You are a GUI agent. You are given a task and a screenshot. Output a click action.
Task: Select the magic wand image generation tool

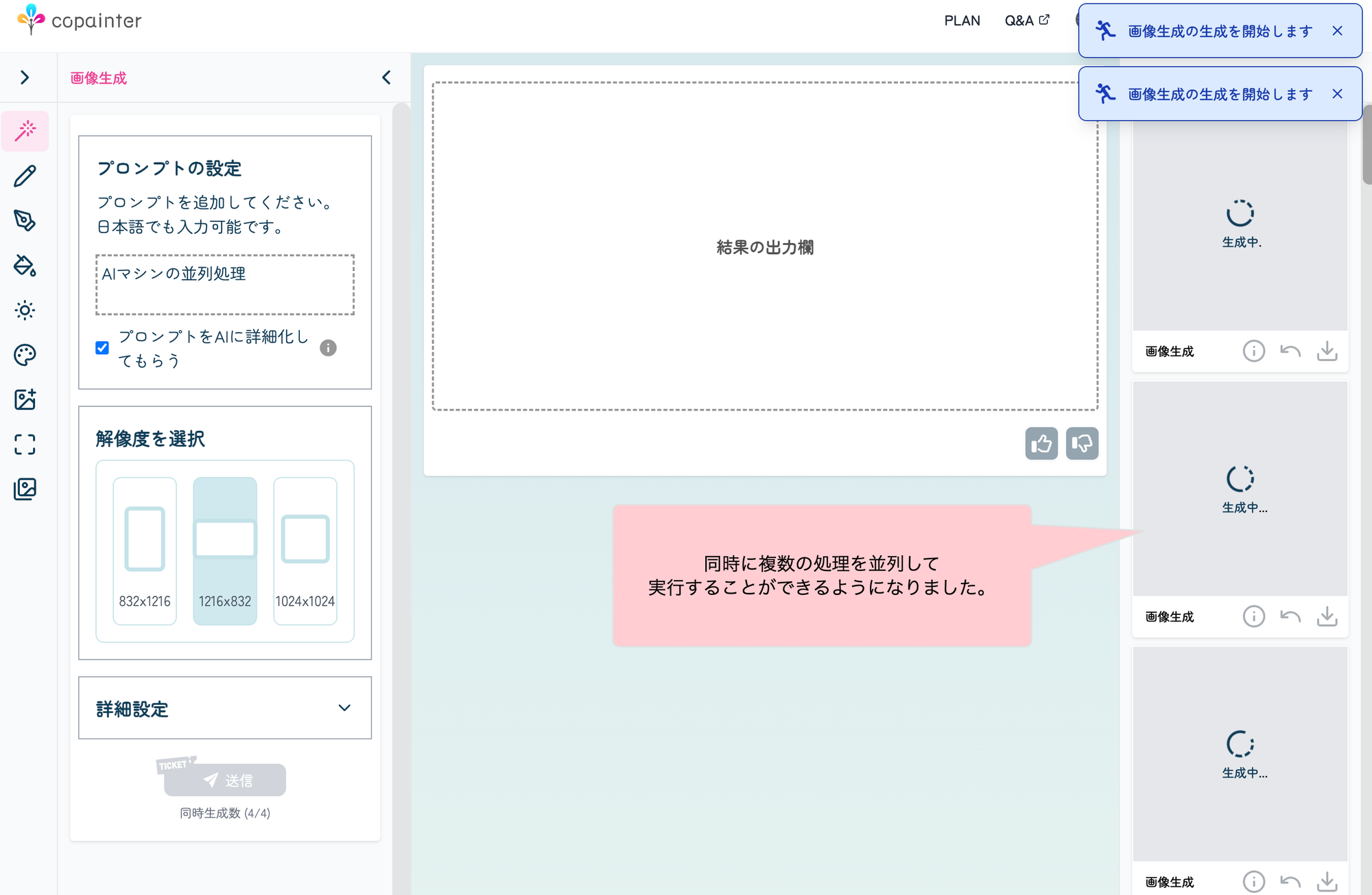[25, 130]
